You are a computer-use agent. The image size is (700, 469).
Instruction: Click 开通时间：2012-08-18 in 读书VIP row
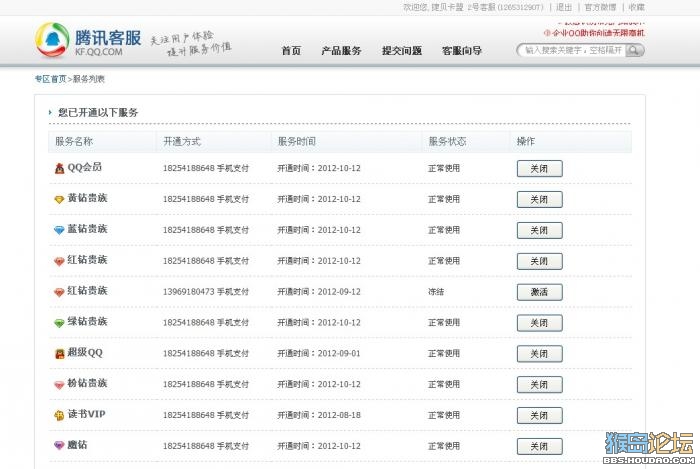point(319,415)
